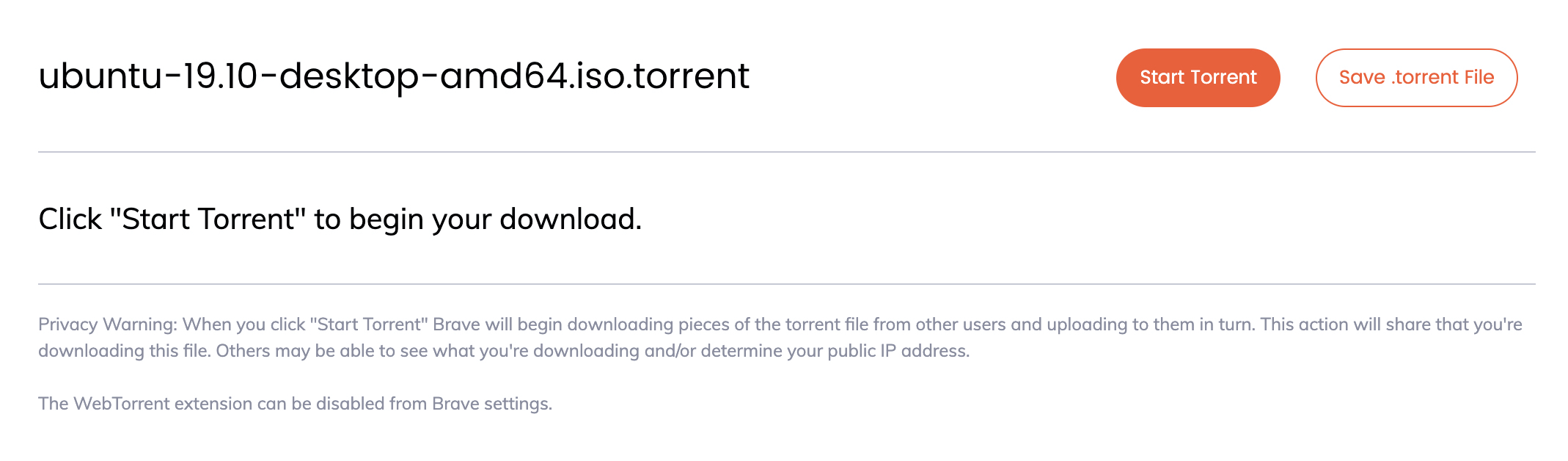Click the word Click starting the instruction
1568x461 pixels.
tap(70, 219)
